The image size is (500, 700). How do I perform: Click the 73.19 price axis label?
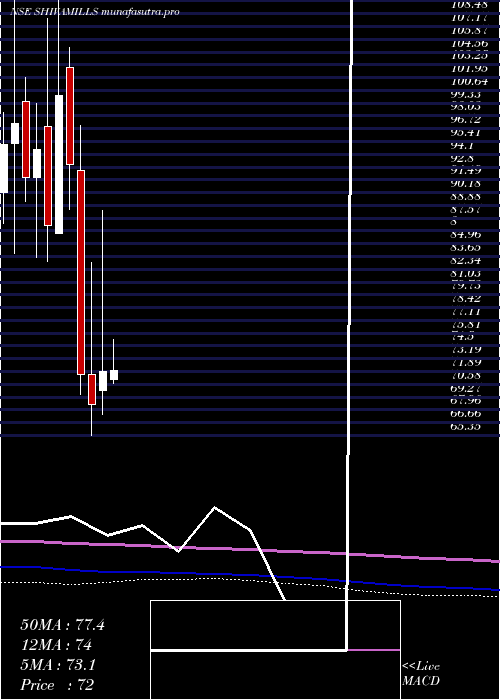(x=467, y=349)
